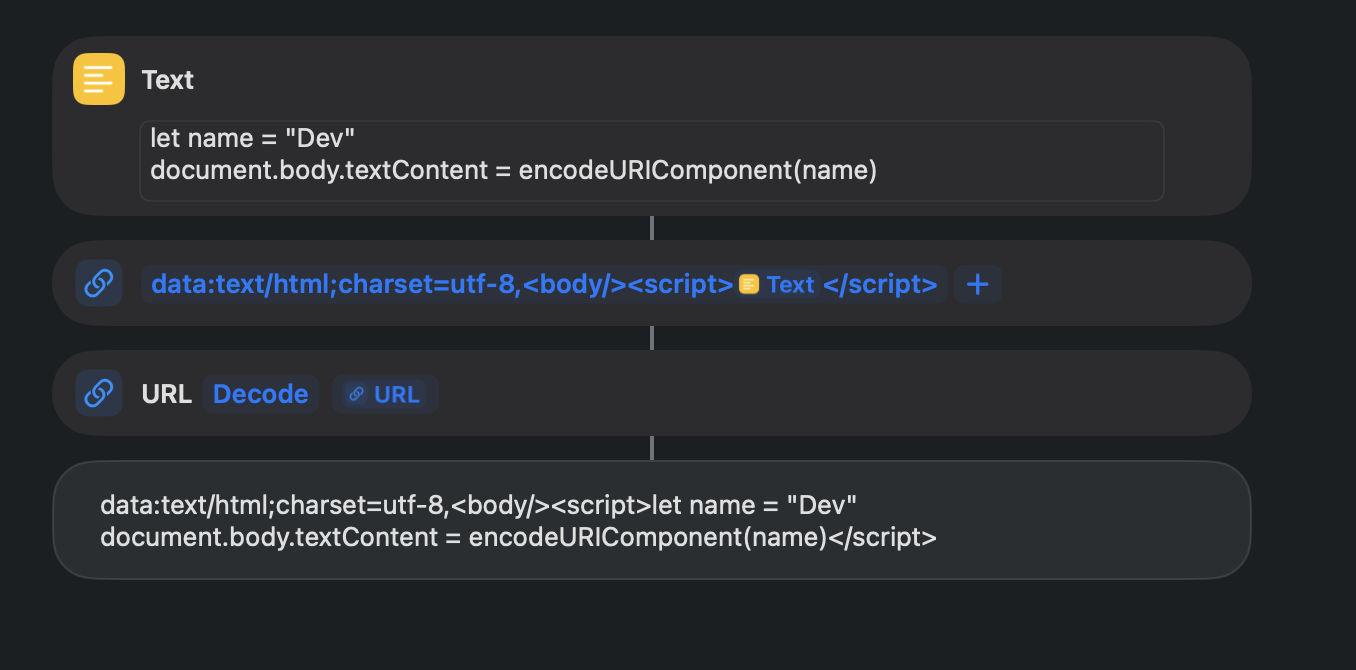Click the yellow Text action icon
Screen dimensions: 1356x670
(99, 79)
